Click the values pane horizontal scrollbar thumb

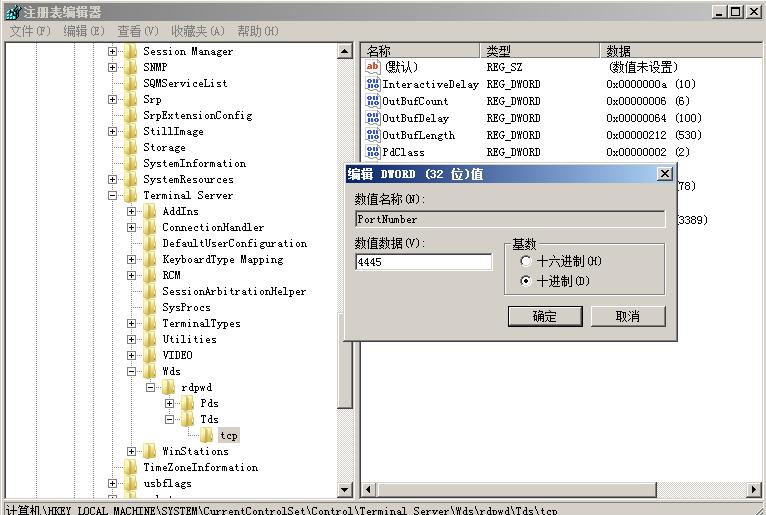tap(516, 489)
